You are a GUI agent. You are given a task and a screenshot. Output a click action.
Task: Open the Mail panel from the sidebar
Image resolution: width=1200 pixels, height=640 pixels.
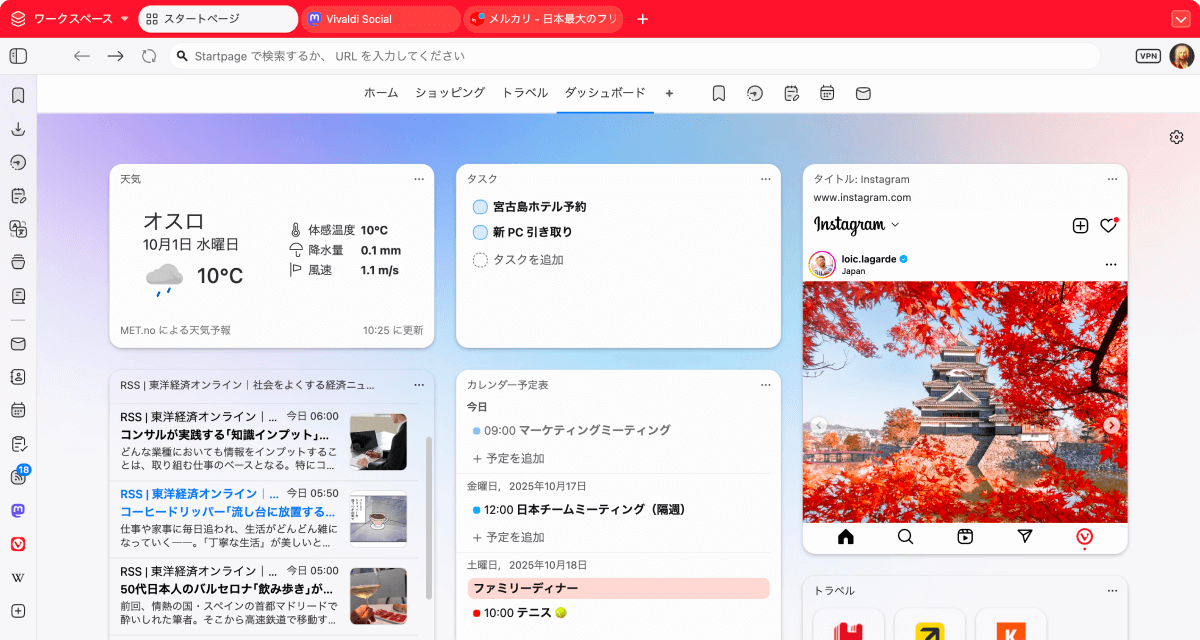click(x=18, y=344)
